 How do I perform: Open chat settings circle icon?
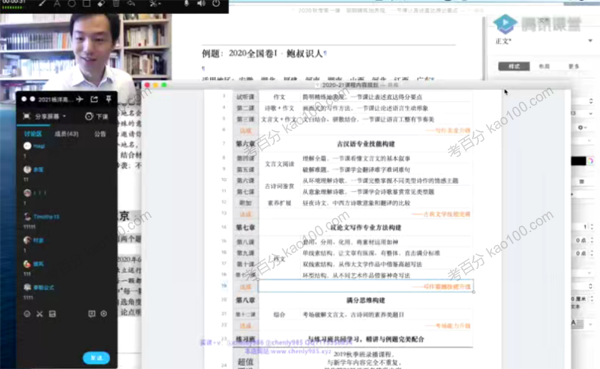pyautogui.click(x=104, y=313)
